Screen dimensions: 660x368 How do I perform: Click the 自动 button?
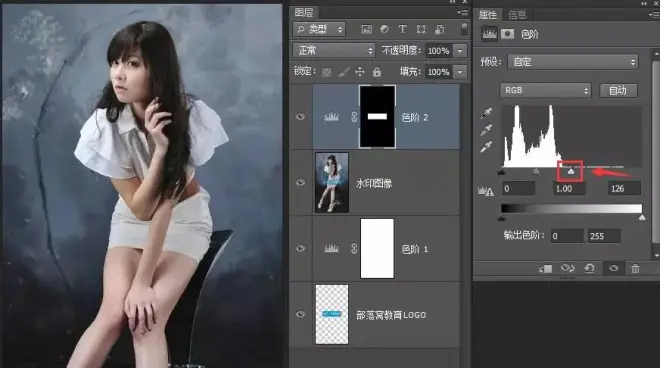(x=618, y=90)
